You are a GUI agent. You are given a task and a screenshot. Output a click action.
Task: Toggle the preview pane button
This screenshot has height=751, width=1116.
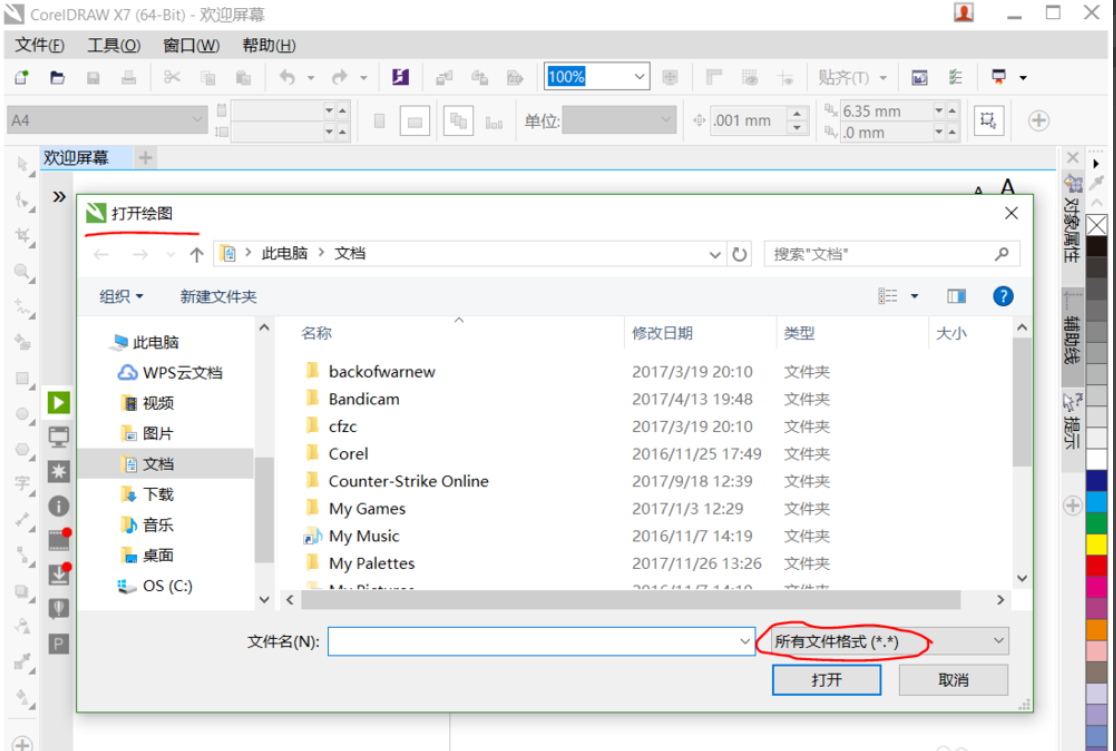tap(957, 296)
